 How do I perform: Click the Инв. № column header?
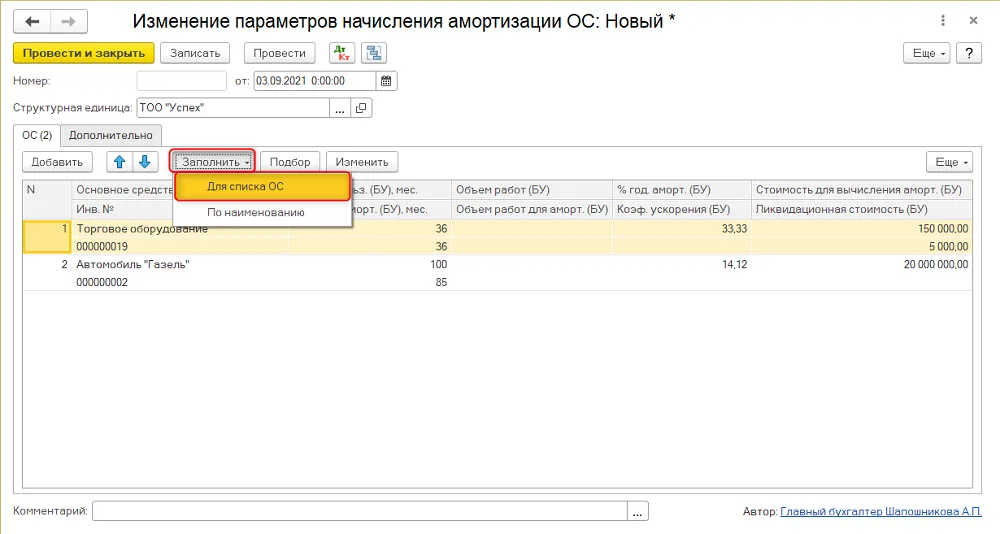[x=122, y=209]
